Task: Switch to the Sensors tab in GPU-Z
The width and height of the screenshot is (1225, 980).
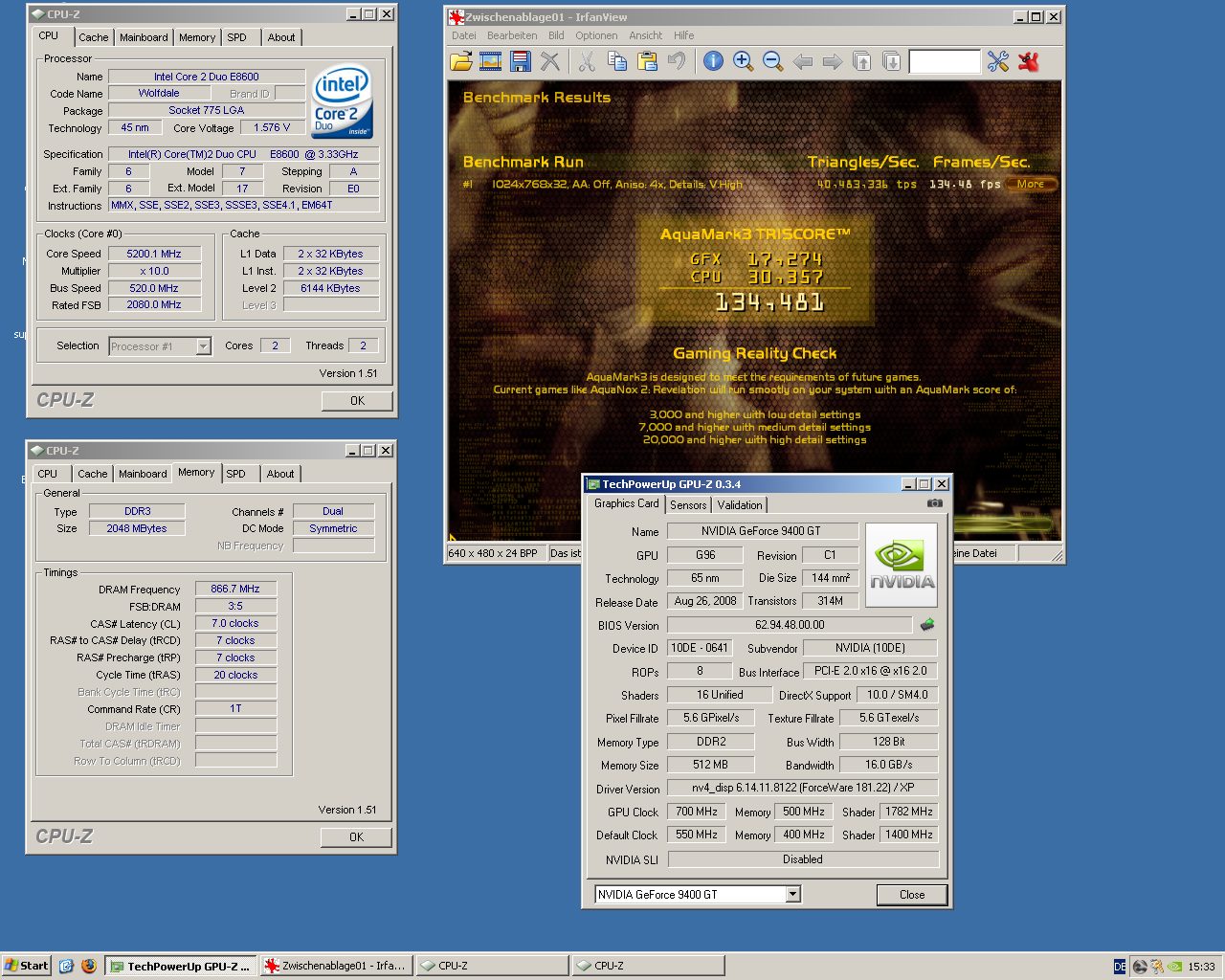Action: 688,505
